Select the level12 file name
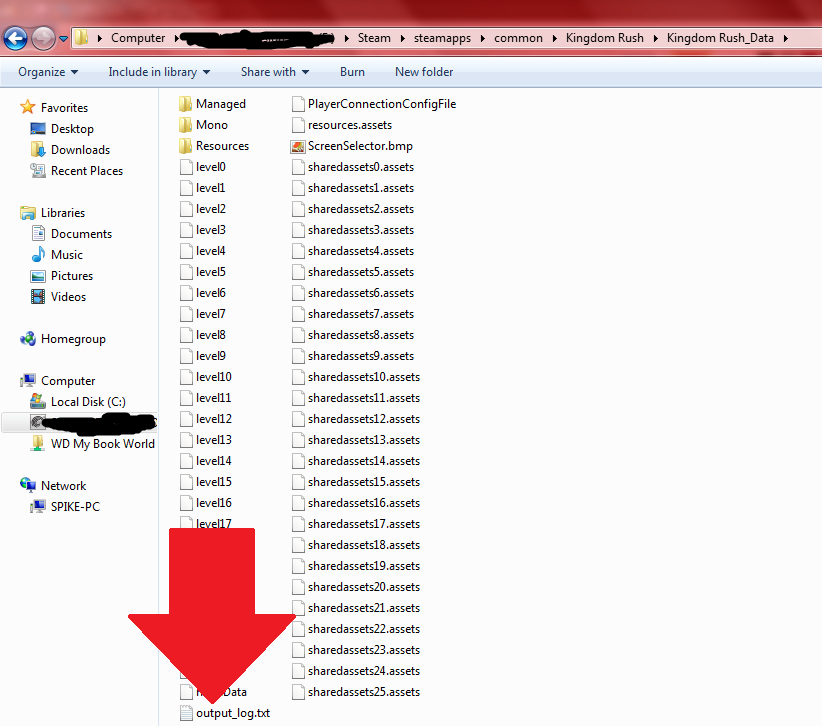 click(214, 419)
